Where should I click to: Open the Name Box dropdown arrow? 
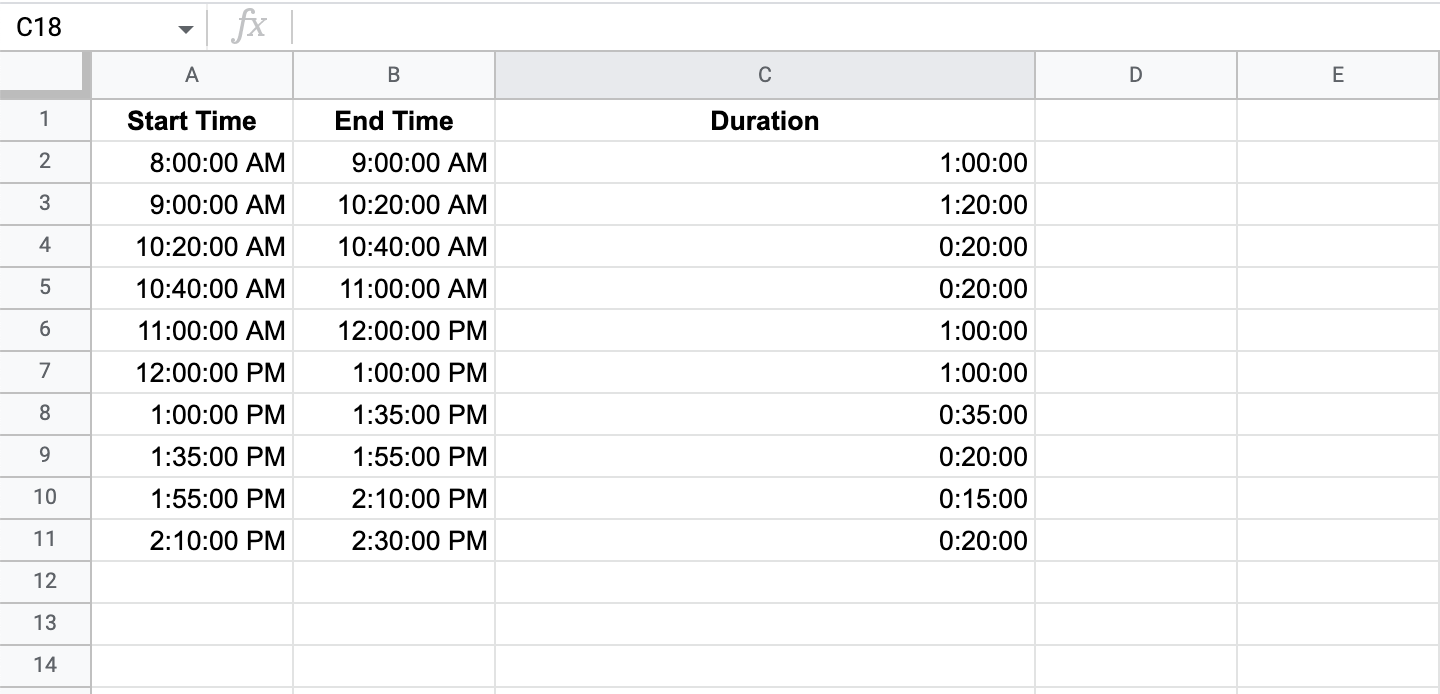185,29
